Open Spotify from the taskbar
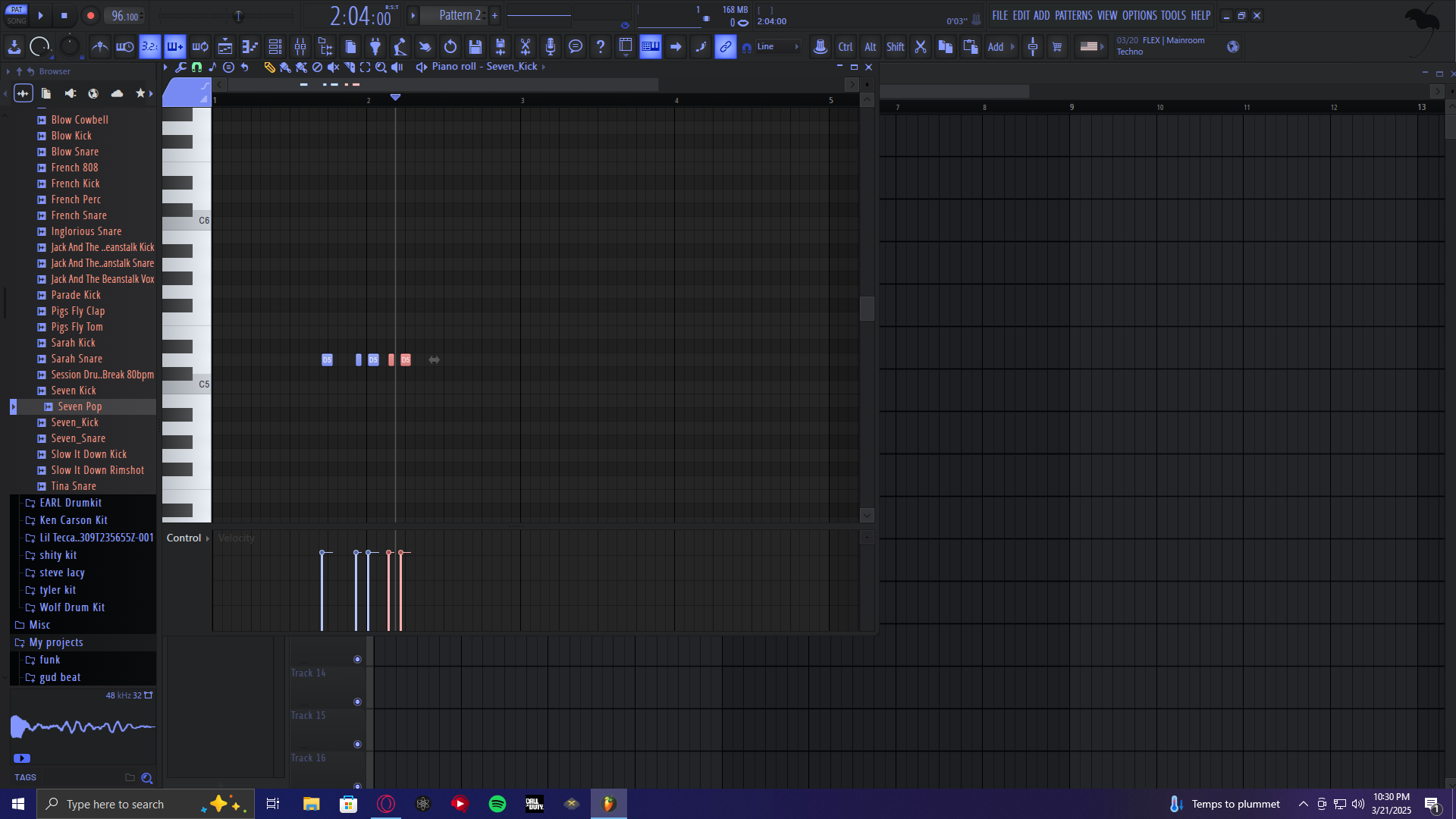1456x819 pixels. (497, 804)
